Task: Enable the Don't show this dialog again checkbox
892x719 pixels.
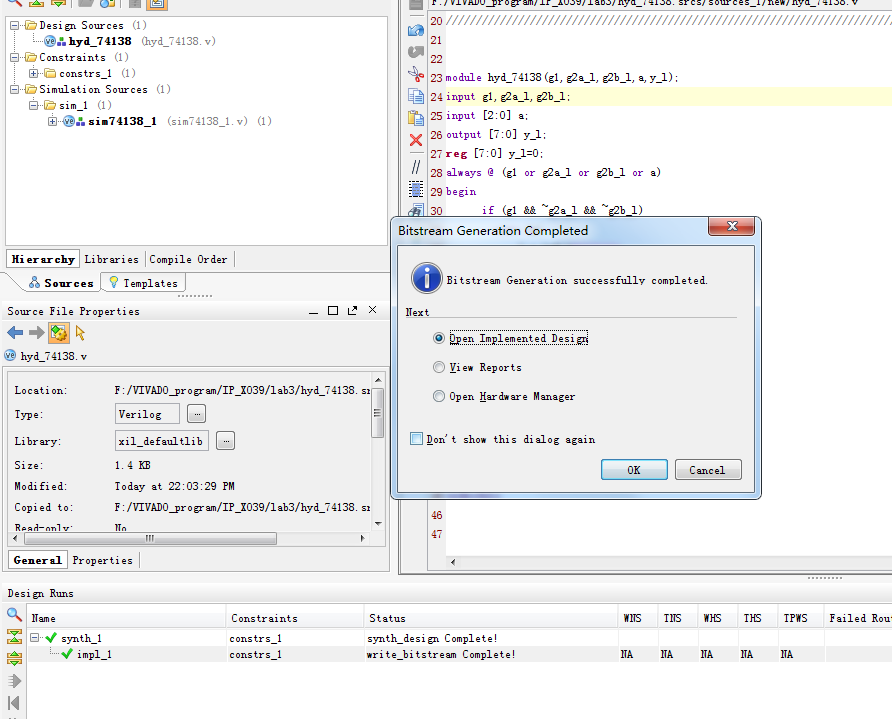Action: (417, 439)
